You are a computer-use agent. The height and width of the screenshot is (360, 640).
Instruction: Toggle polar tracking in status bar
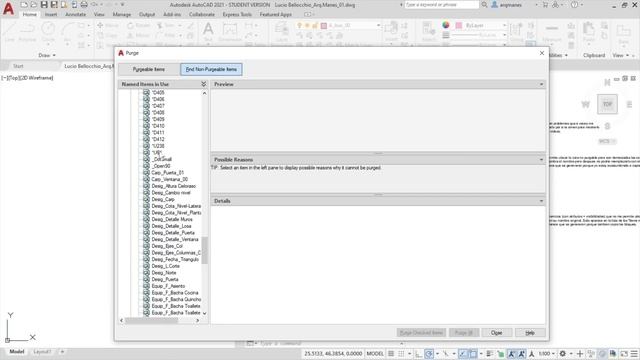pyautogui.click(x=429, y=353)
